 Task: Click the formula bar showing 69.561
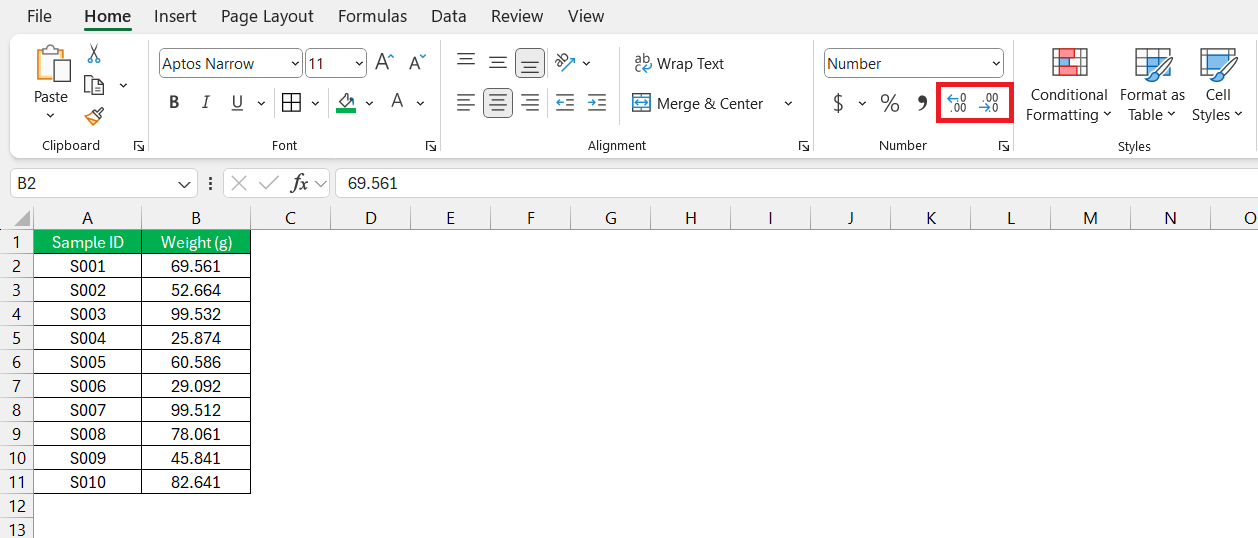[795, 184]
